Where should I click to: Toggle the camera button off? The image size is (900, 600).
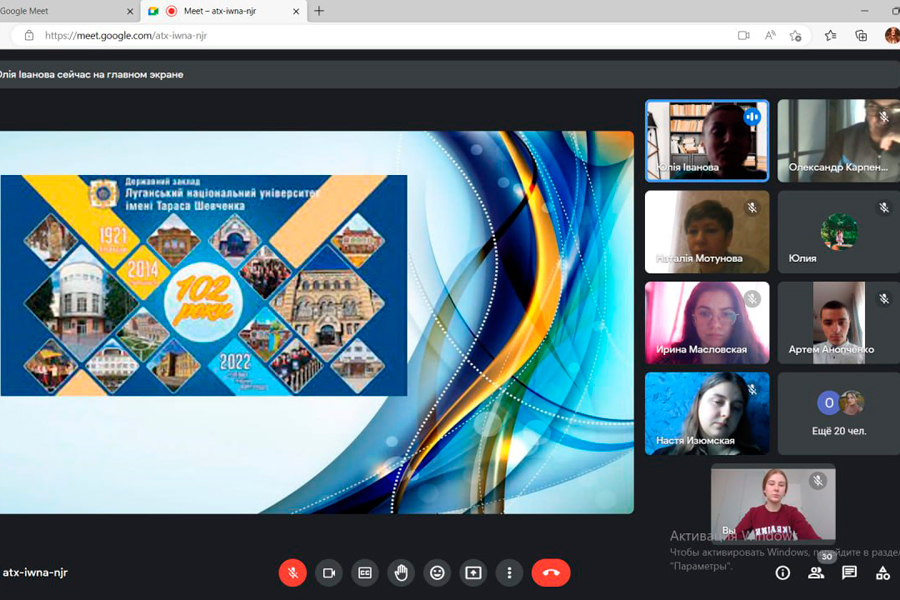tap(328, 573)
